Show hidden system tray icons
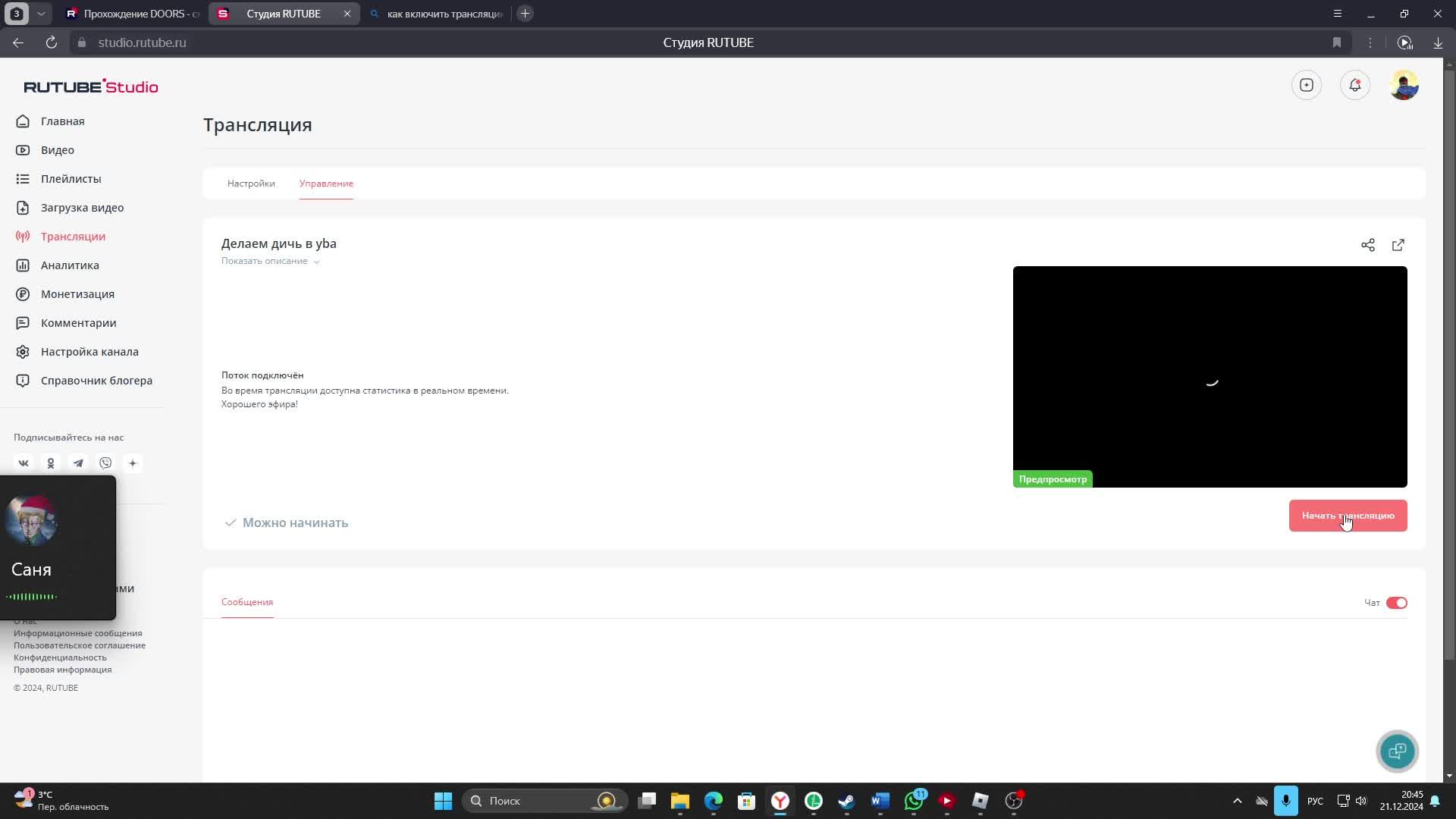 [1237, 801]
